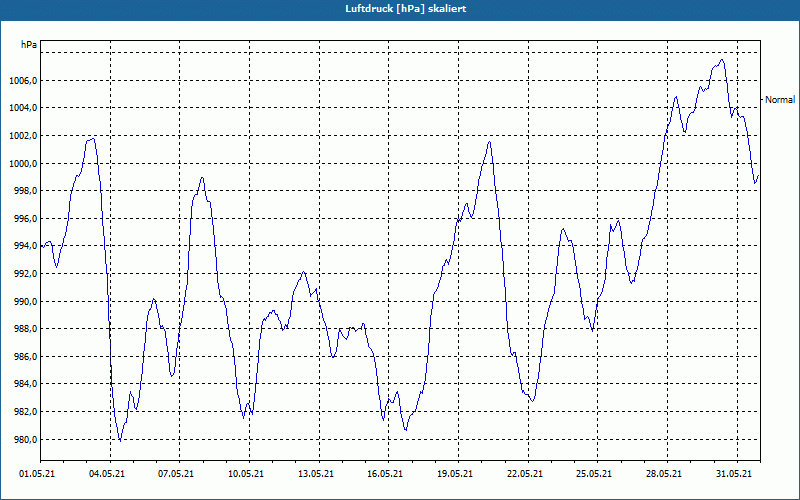
Task: Click the date label 01.05.21
Action: pyautogui.click(x=37, y=474)
